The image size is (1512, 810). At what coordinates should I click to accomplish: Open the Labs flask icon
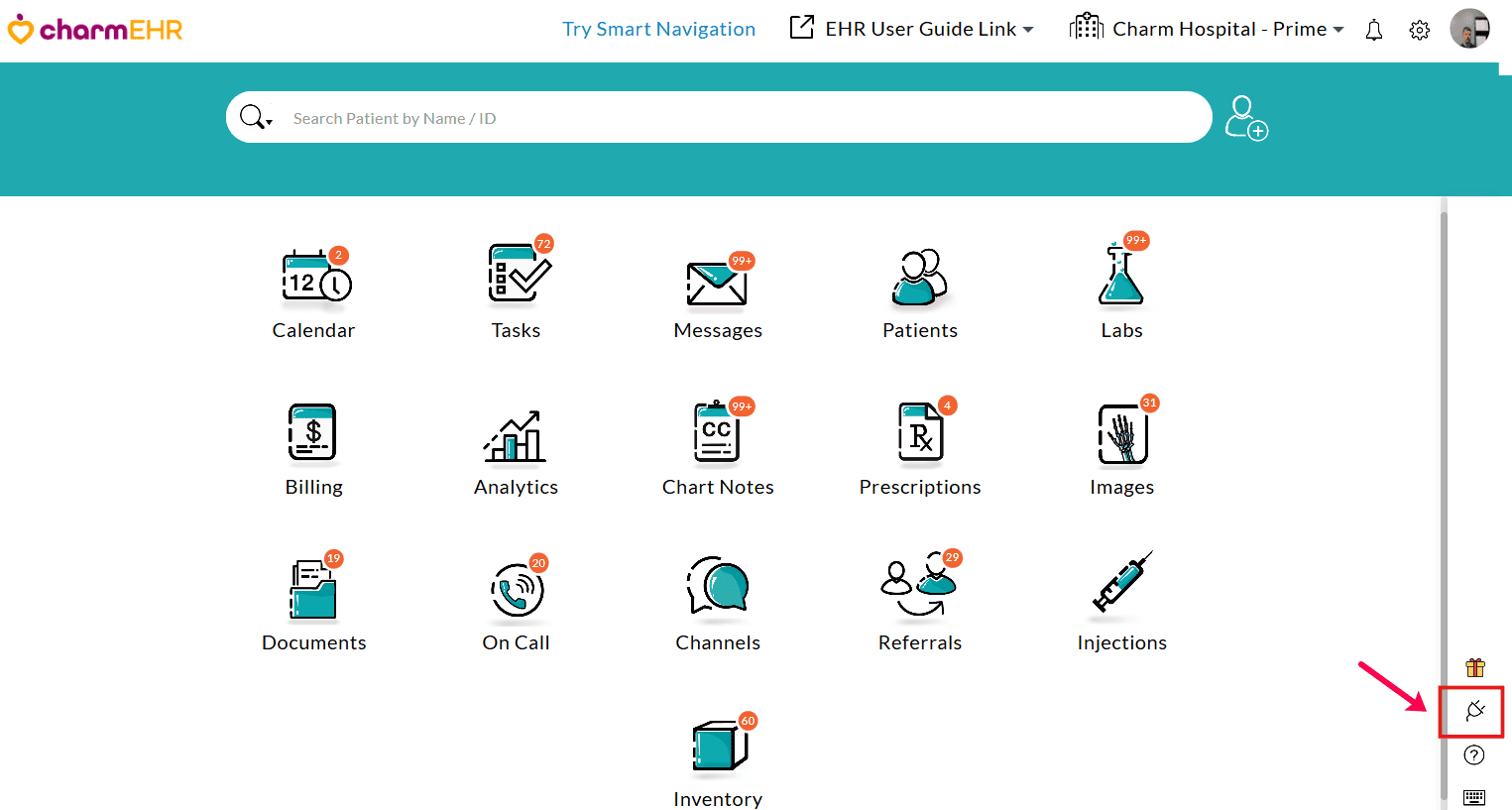pyautogui.click(x=1121, y=276)
